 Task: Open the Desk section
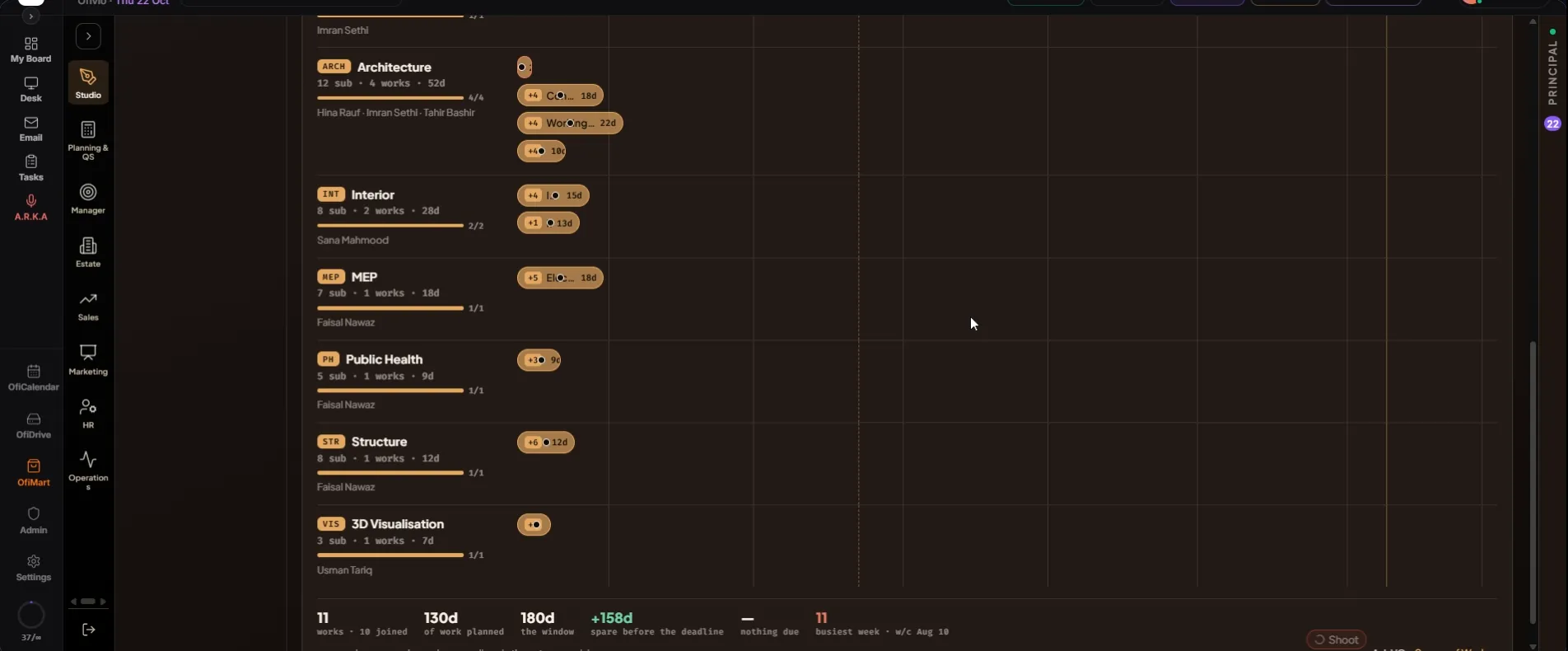click(x=31, y=89)
